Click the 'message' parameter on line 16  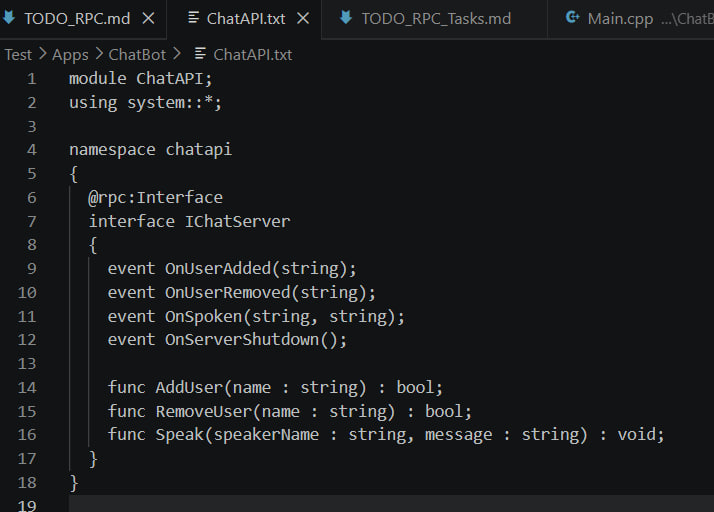pos(459,435)
